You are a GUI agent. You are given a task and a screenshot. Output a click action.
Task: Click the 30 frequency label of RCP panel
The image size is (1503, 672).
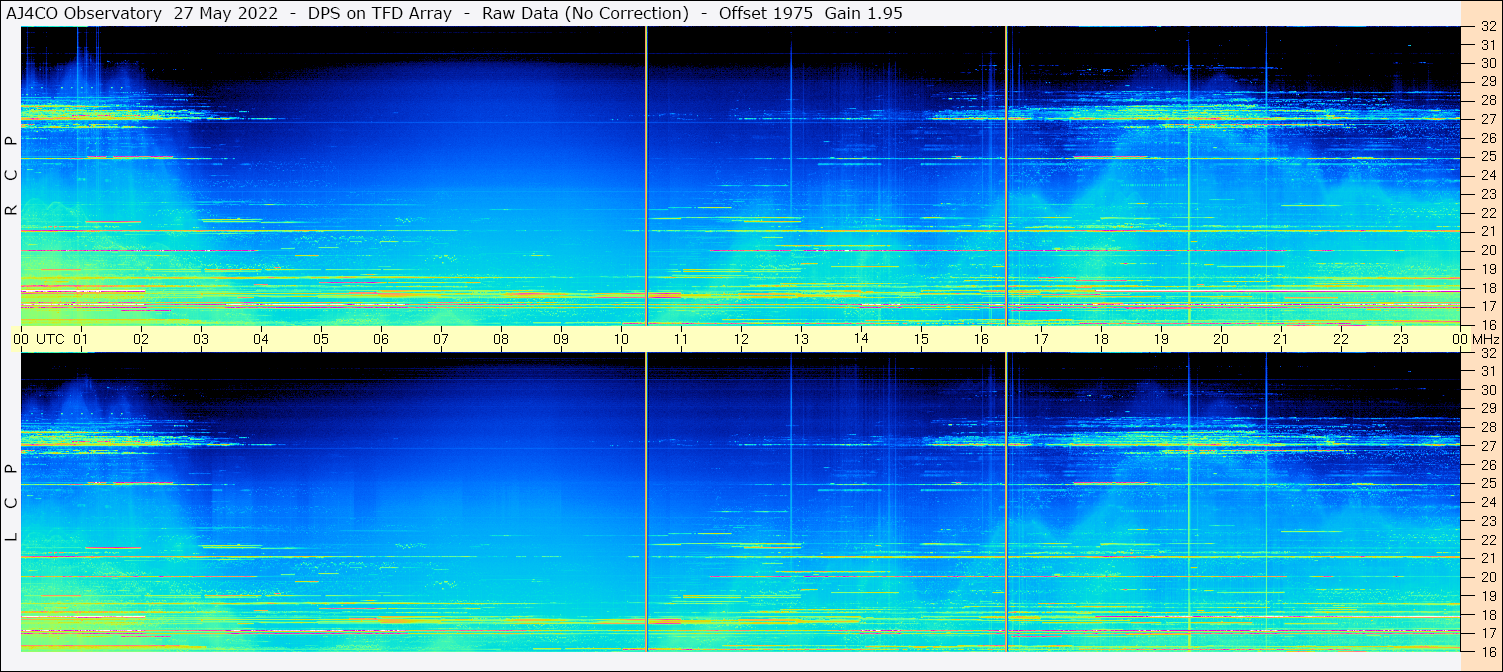(x=1487, y=64)
